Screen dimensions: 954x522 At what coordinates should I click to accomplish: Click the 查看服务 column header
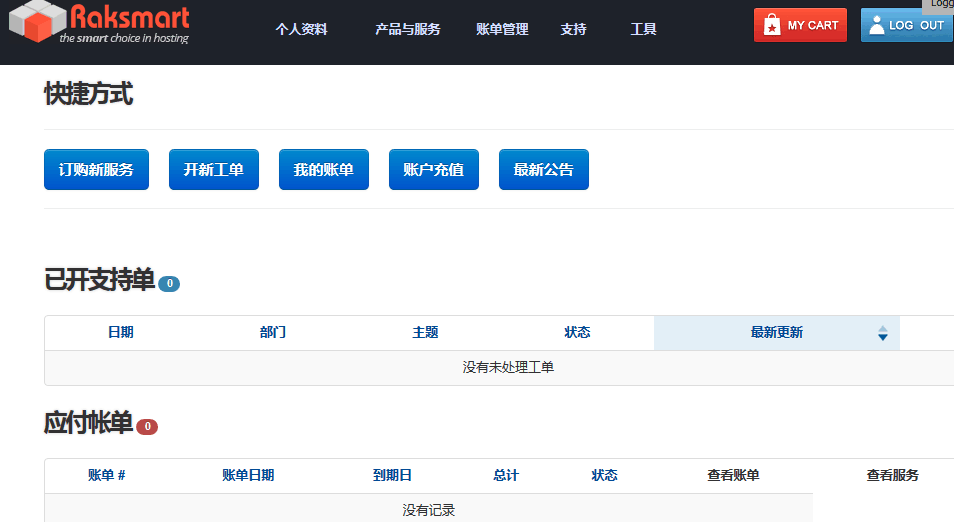[893, 475]
